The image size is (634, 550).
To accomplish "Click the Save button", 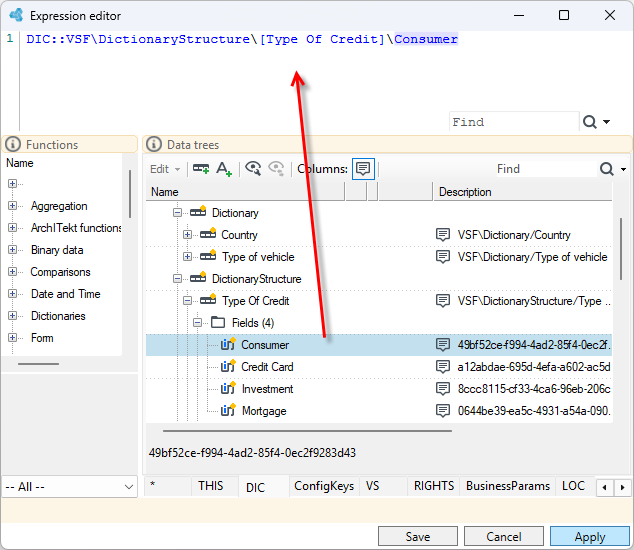I will (x=418, y=536).
